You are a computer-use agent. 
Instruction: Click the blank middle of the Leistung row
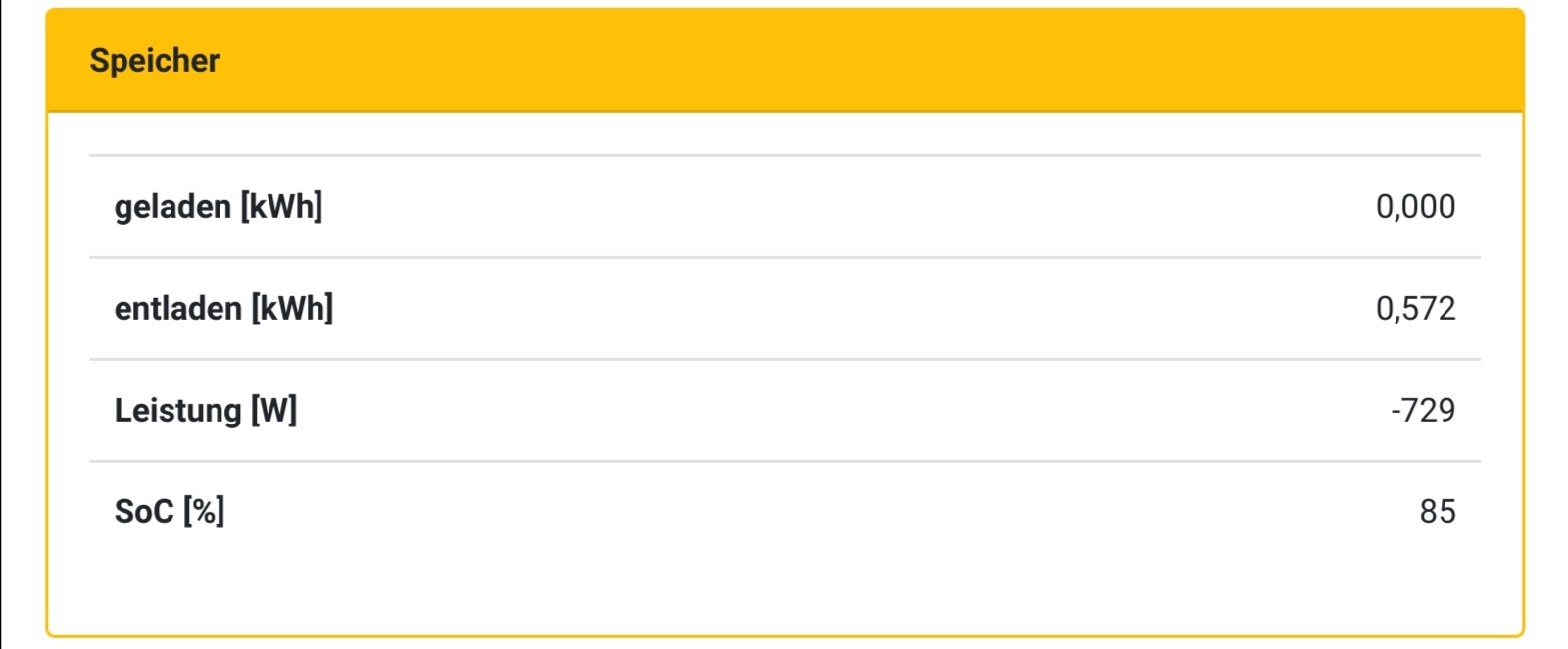(x=784, y=411)
